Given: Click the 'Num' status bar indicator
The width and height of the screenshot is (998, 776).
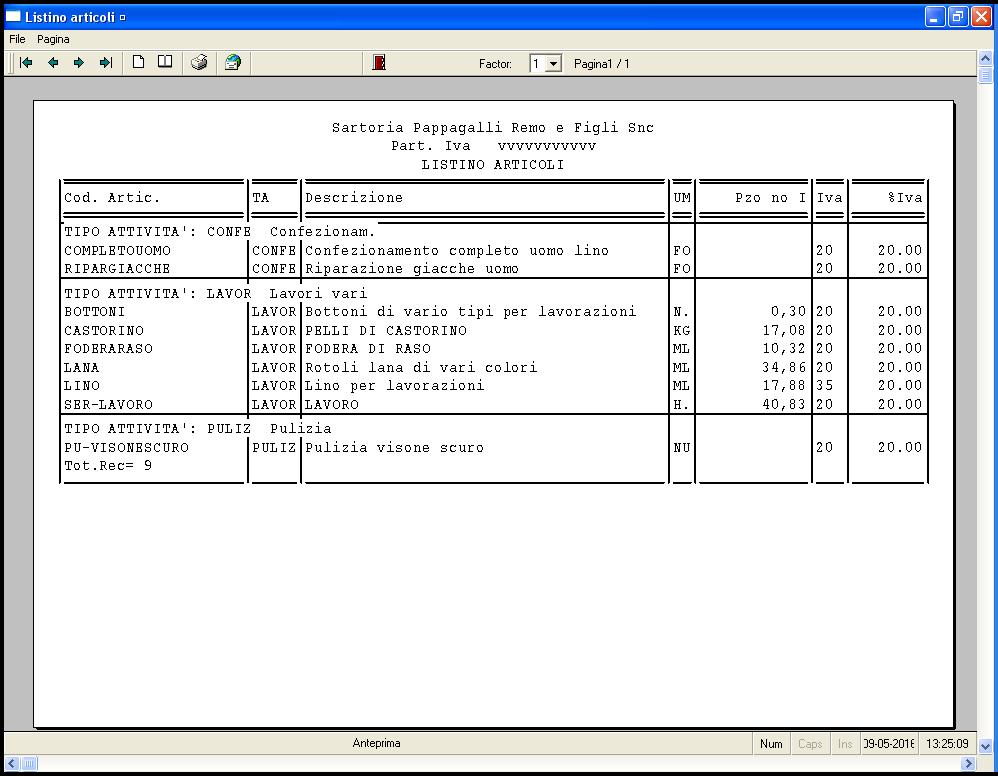Looking at the screenshot, I should [x=771, y=744].
